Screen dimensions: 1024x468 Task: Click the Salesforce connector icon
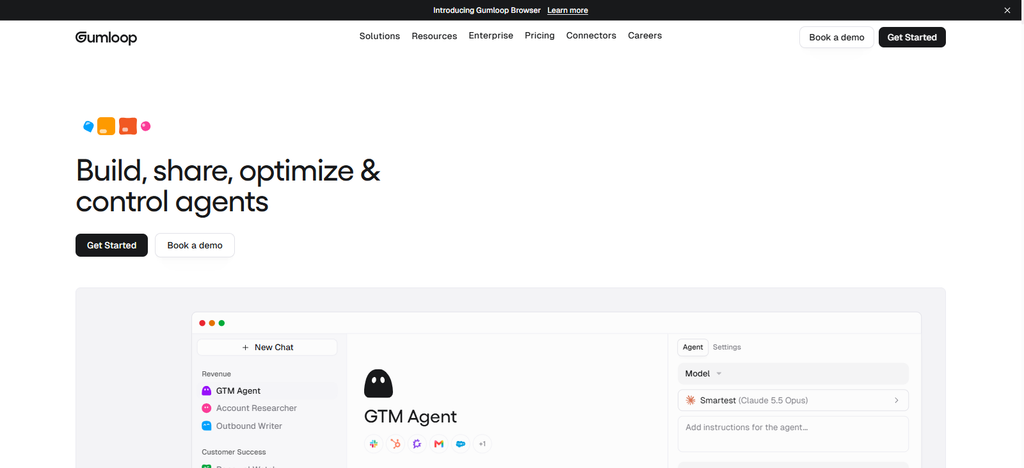click(x=460, y=444)
